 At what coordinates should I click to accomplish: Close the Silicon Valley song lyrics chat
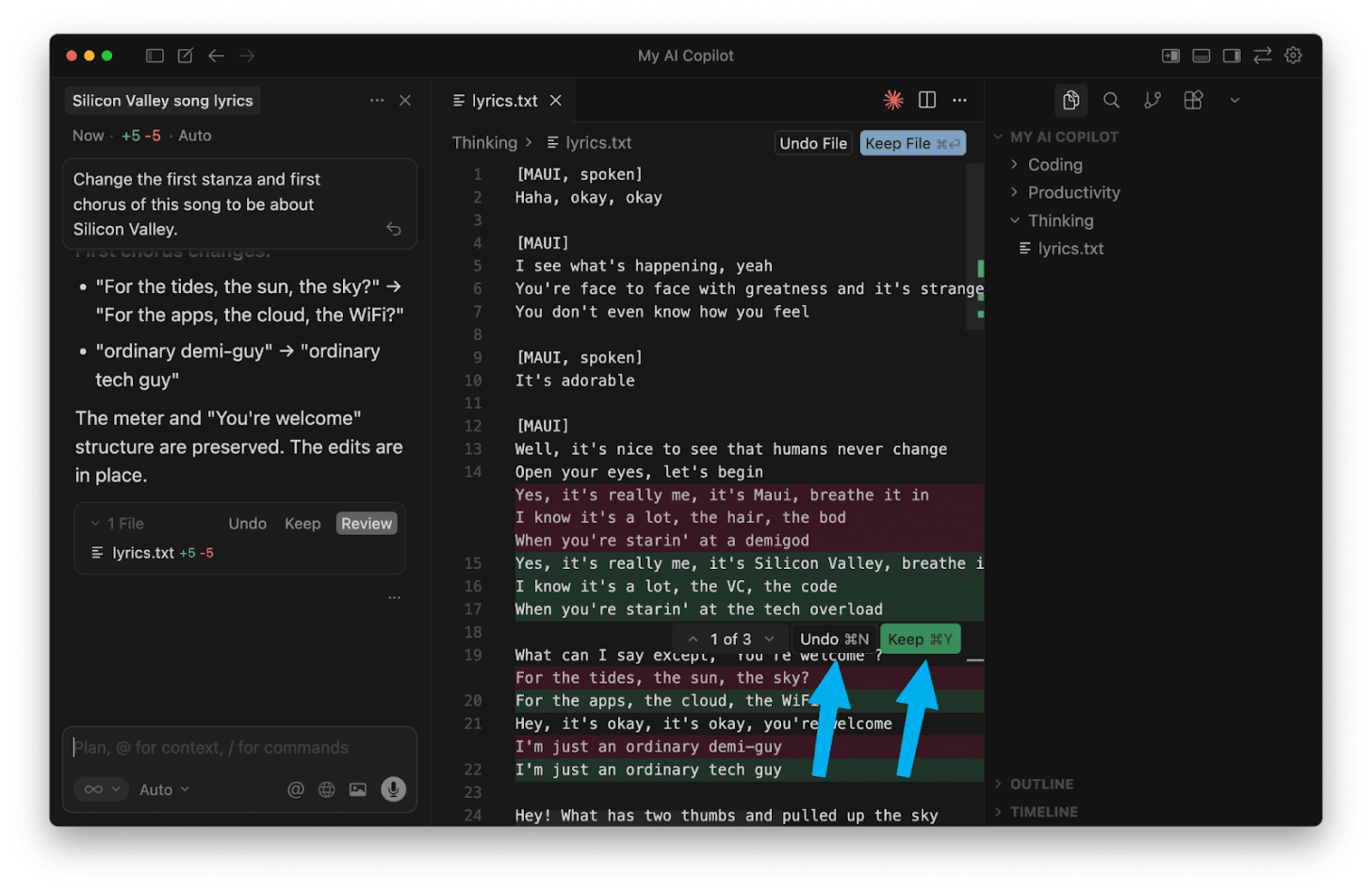click(405, 100)
